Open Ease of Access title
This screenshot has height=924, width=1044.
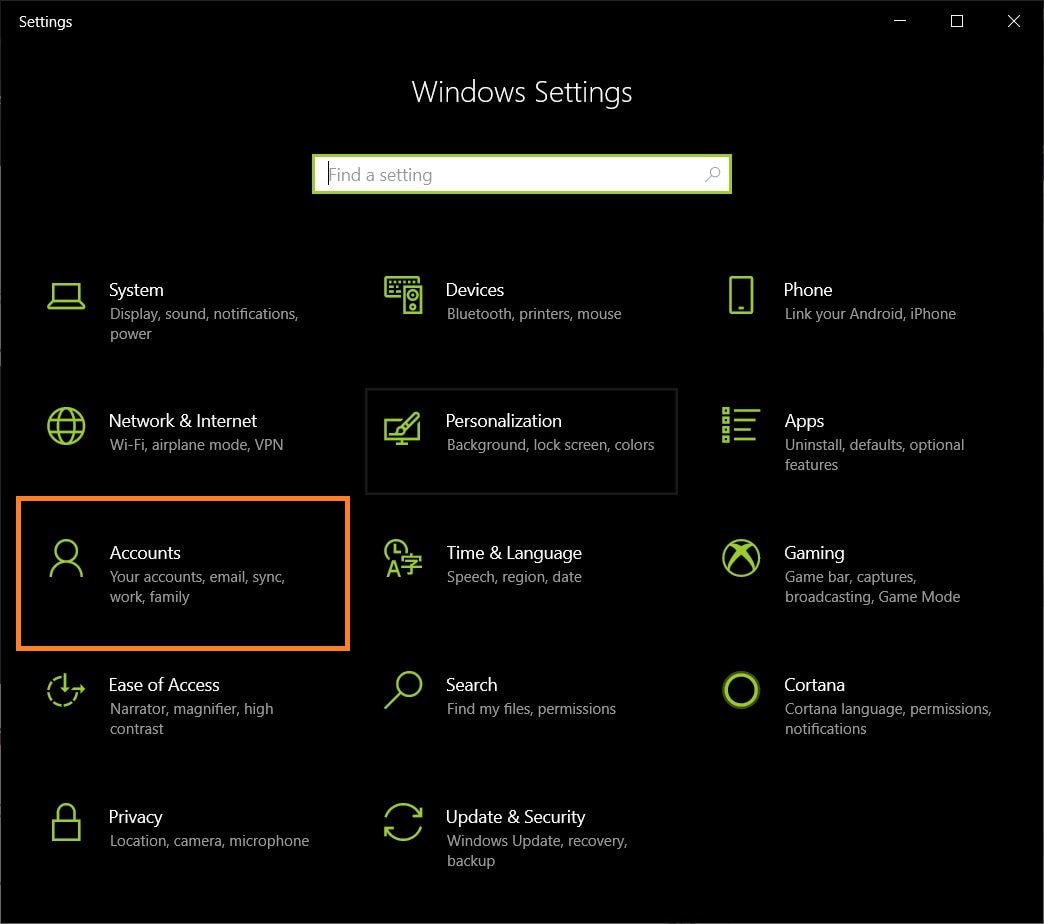(164, 685)
